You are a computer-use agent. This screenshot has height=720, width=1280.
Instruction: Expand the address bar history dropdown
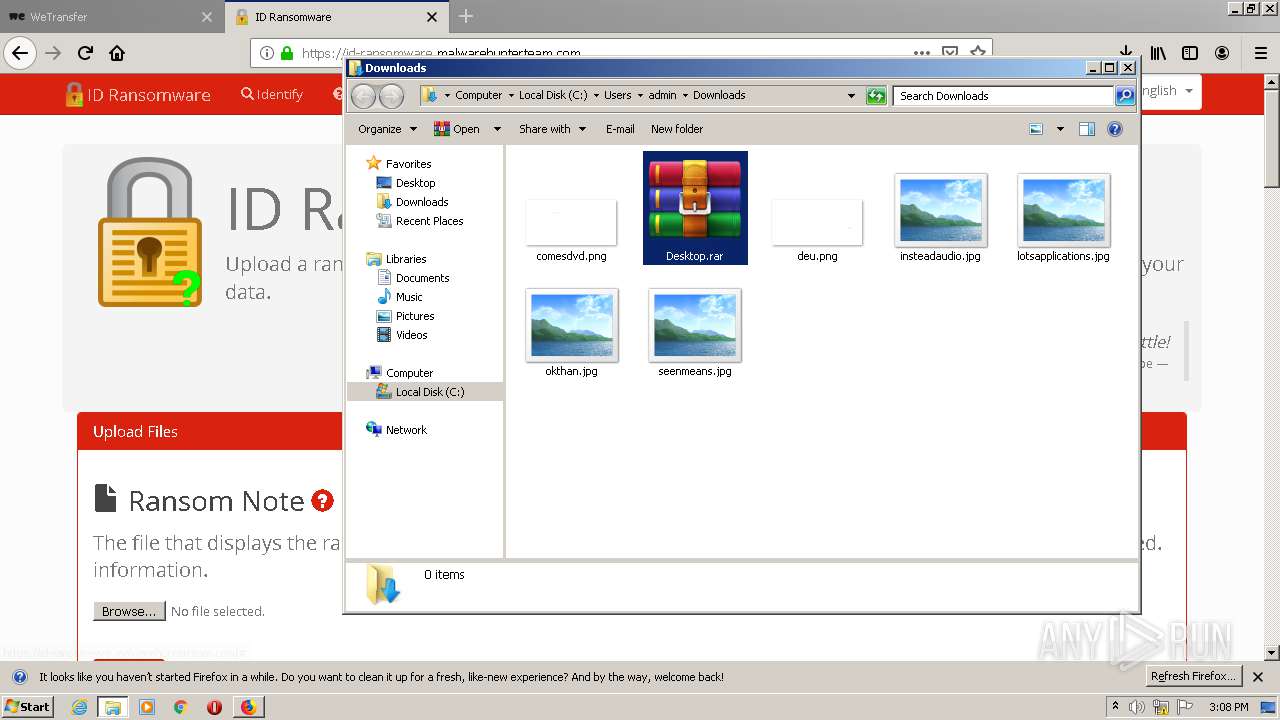[851, 96]
